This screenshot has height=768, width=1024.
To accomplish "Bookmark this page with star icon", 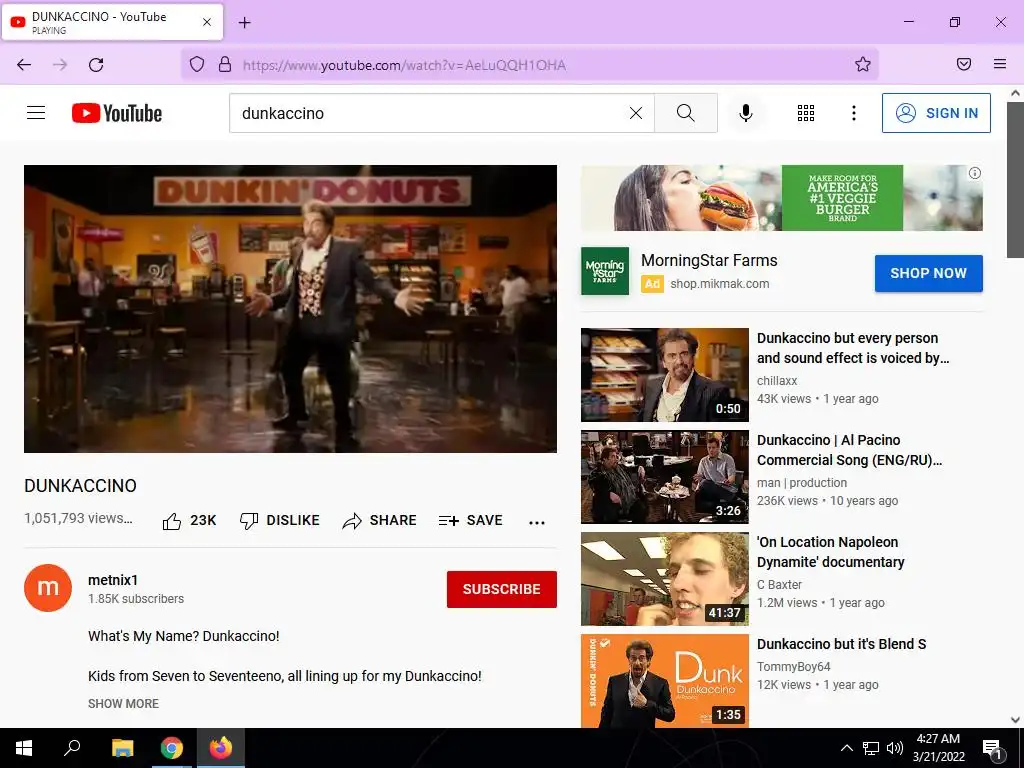I will [x=863, y=64].
